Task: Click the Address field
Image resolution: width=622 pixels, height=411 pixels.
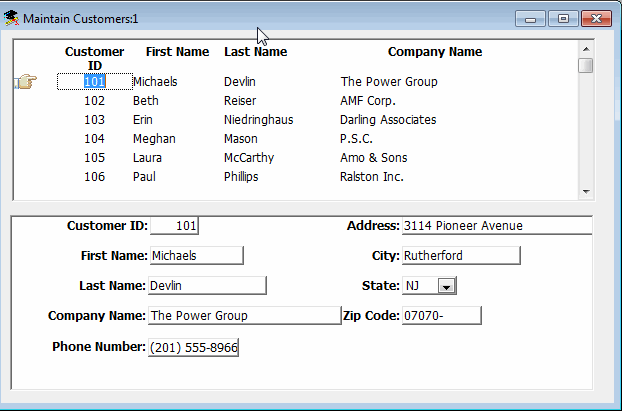Action: point(495,226)
